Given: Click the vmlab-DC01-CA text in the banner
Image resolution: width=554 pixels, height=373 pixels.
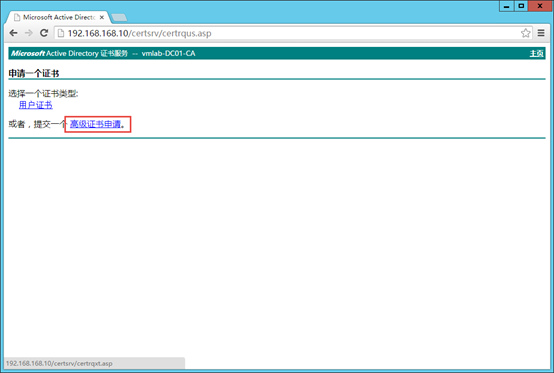Looking at the screenshot, I should pyautogui.click(x=169, y=54).
